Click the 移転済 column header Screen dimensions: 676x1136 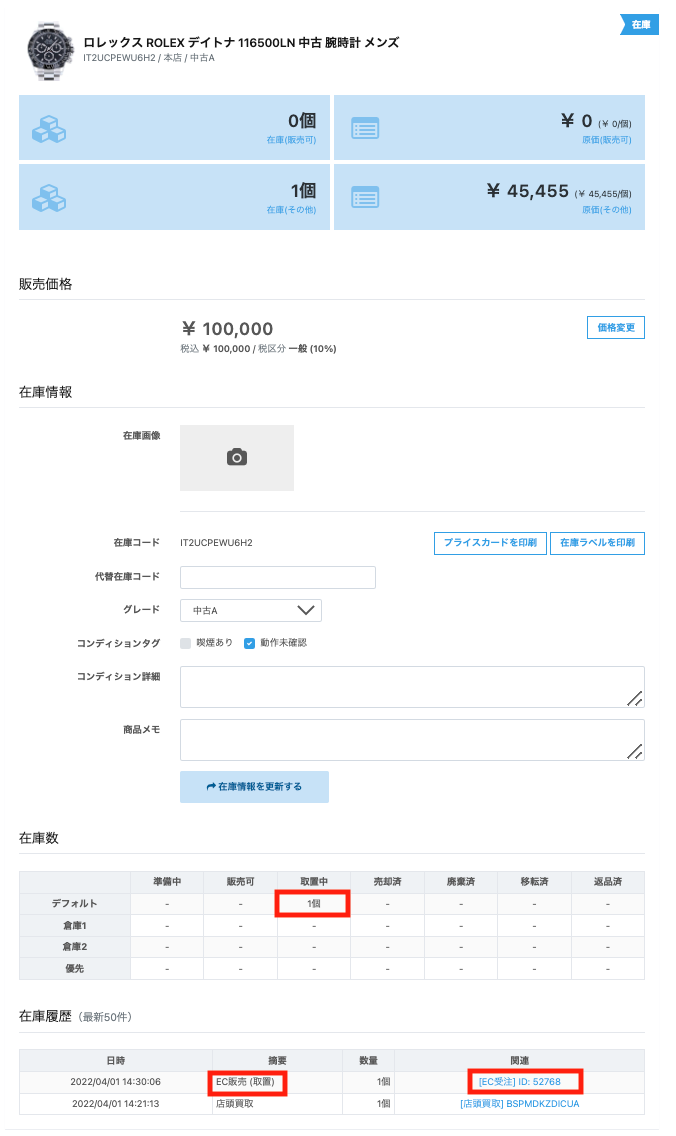click(x=534, y=882)
